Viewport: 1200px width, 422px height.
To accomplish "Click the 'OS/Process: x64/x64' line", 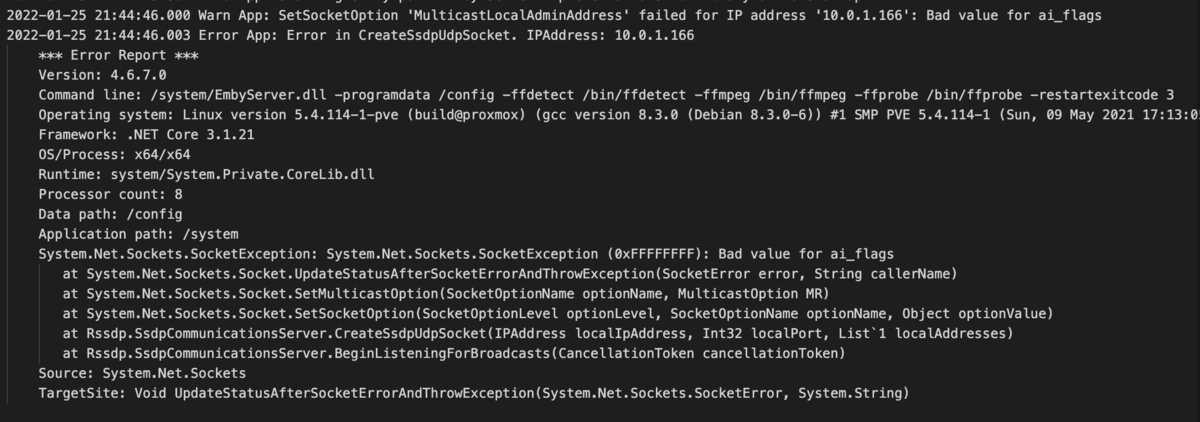I will [114, 155].
